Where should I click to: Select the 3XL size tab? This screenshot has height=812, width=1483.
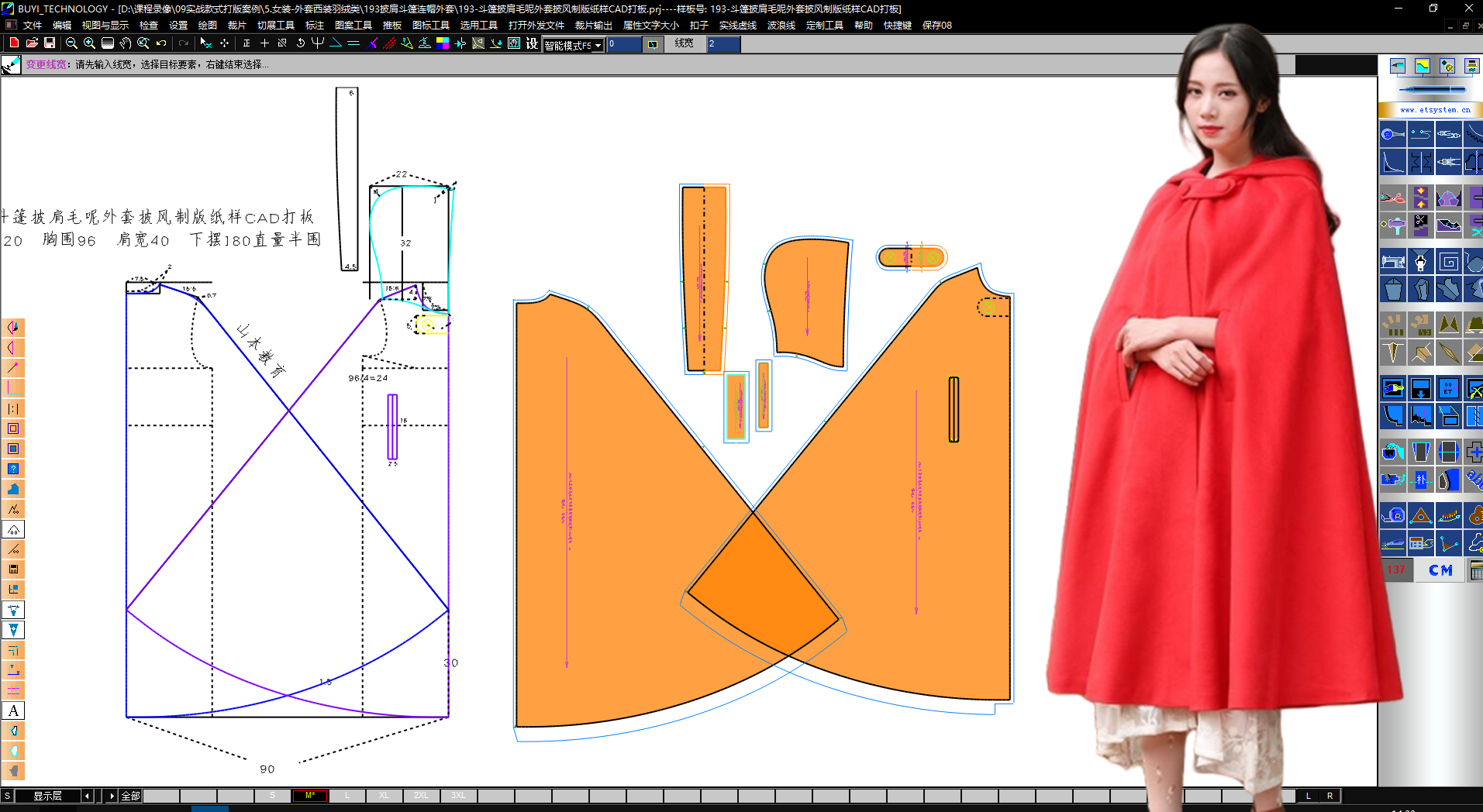point(458,796)
